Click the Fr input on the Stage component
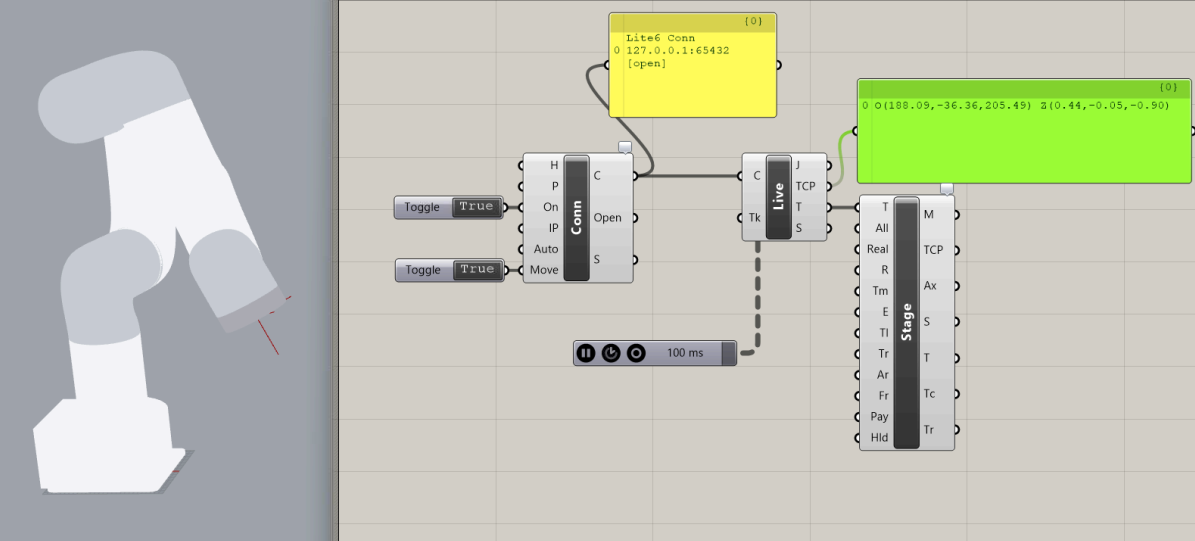Viewport: 1195px width, 541px height. (883, 395)
